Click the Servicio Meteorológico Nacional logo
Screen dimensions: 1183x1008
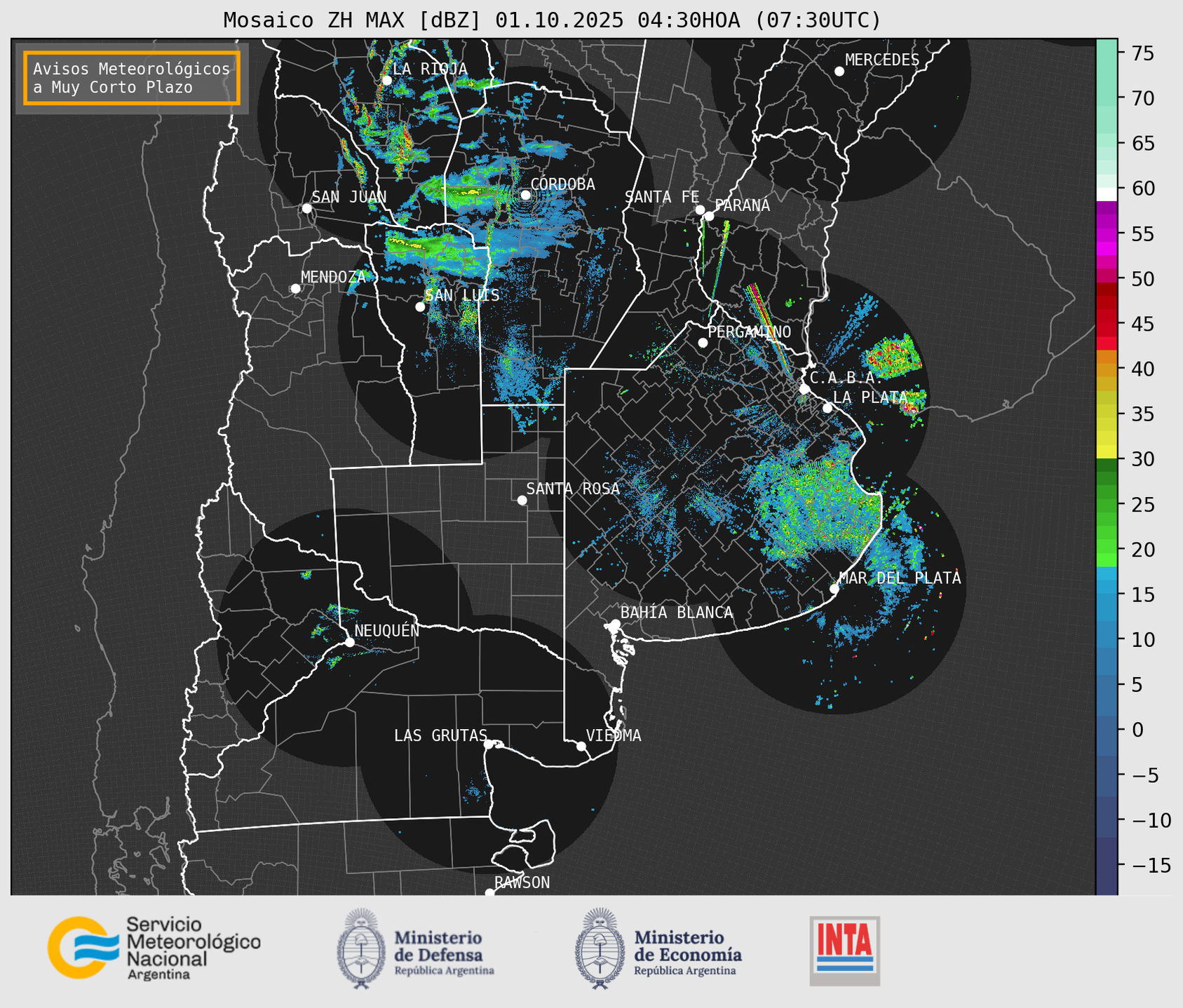click(x=154, y=948)
